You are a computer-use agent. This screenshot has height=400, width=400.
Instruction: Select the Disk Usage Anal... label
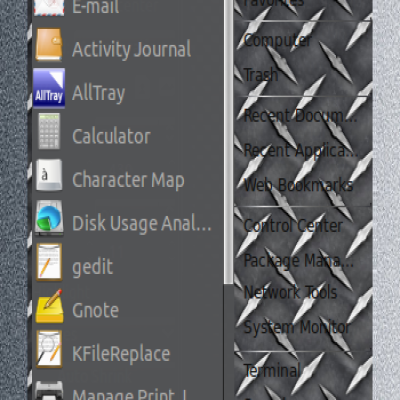[142, 223]
